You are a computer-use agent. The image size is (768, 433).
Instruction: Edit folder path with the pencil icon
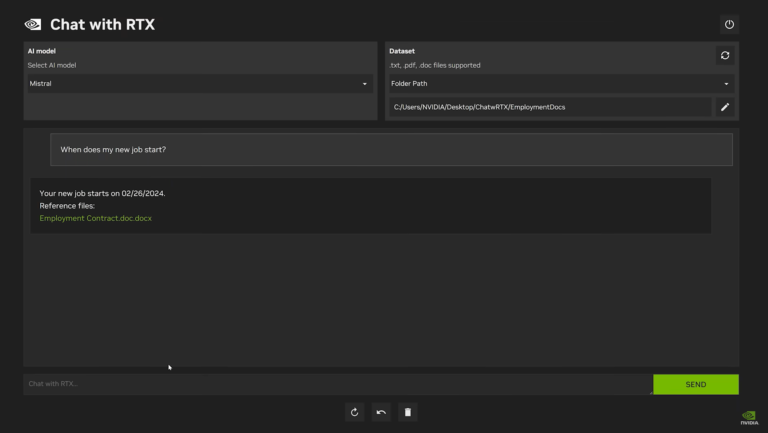(725, 107)
